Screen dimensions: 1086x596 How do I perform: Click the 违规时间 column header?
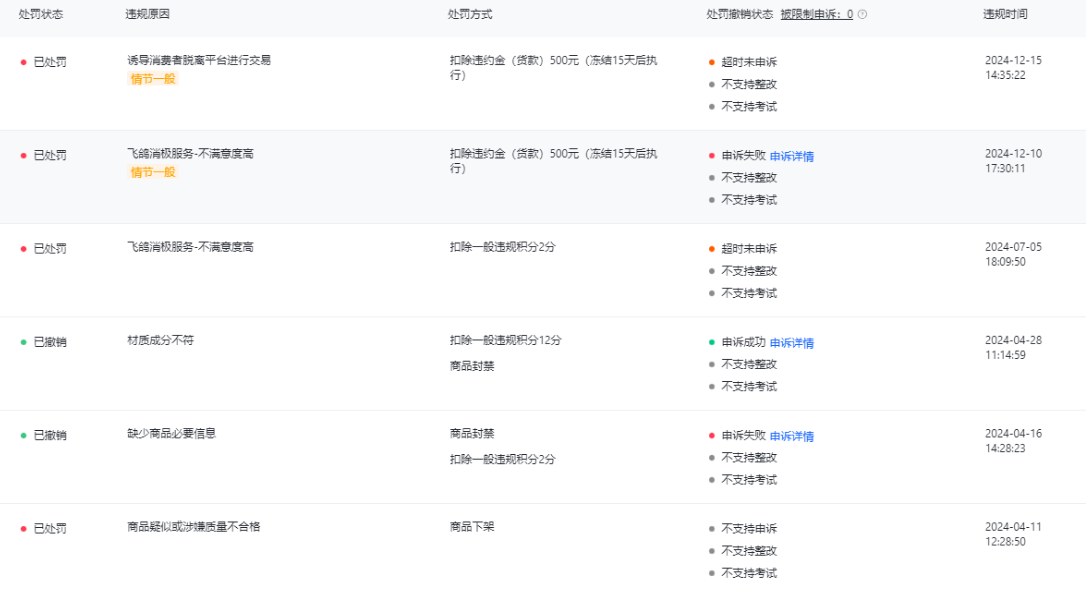1005,14
